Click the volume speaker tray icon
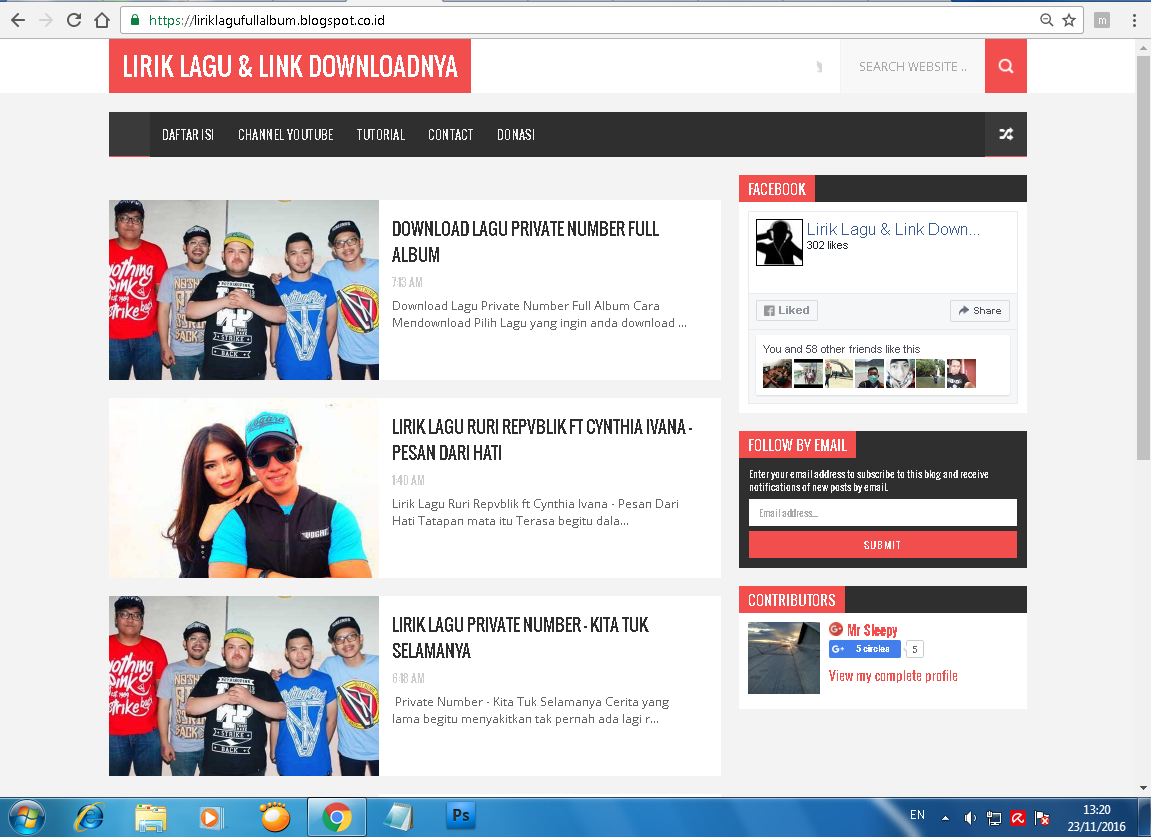 [970, 817]
